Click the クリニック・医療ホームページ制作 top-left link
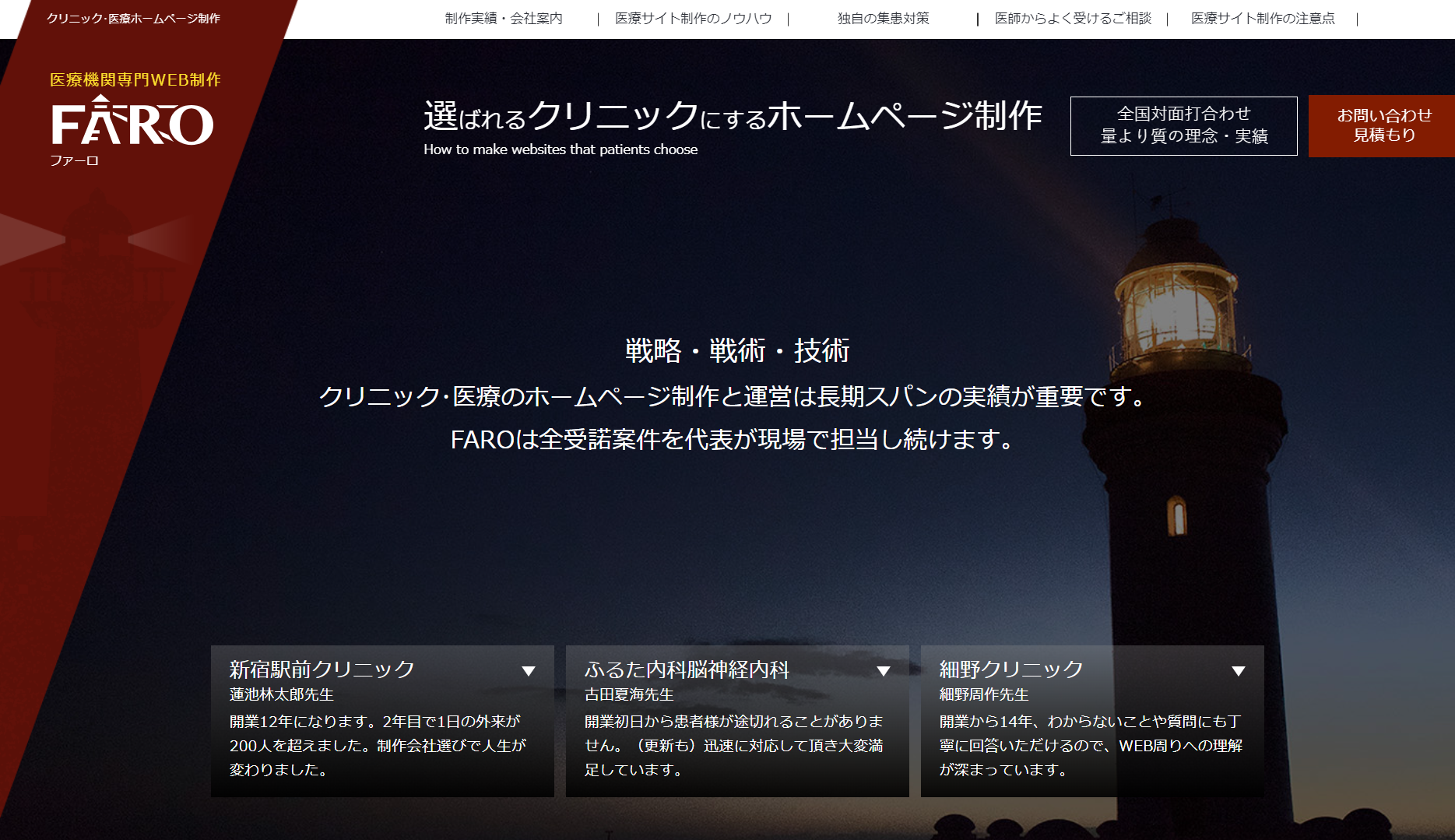1455x840 pixels. [133, 19]
